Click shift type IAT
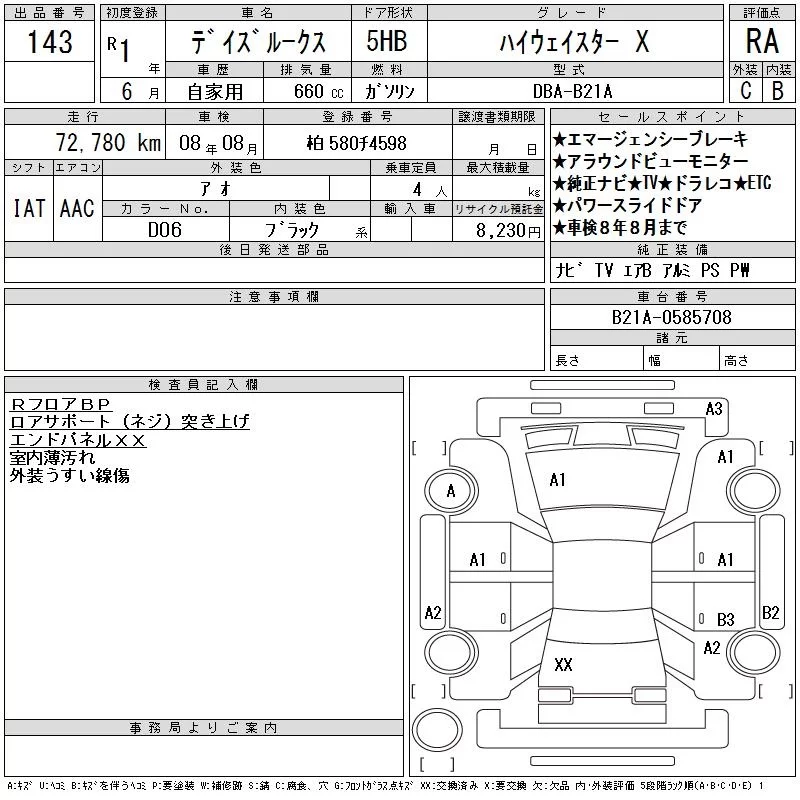The width and height of the screenshot is (800, 800). pos(29,208)
